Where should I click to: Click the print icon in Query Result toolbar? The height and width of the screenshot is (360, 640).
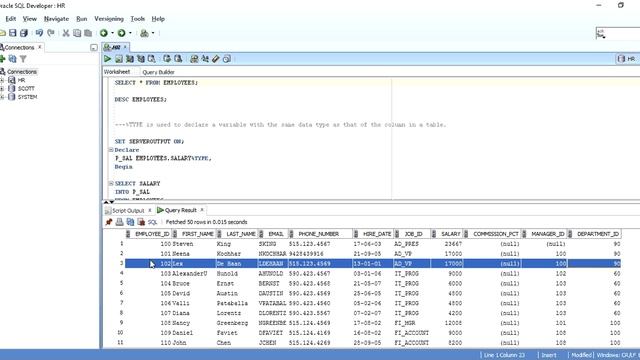[119, 222]
